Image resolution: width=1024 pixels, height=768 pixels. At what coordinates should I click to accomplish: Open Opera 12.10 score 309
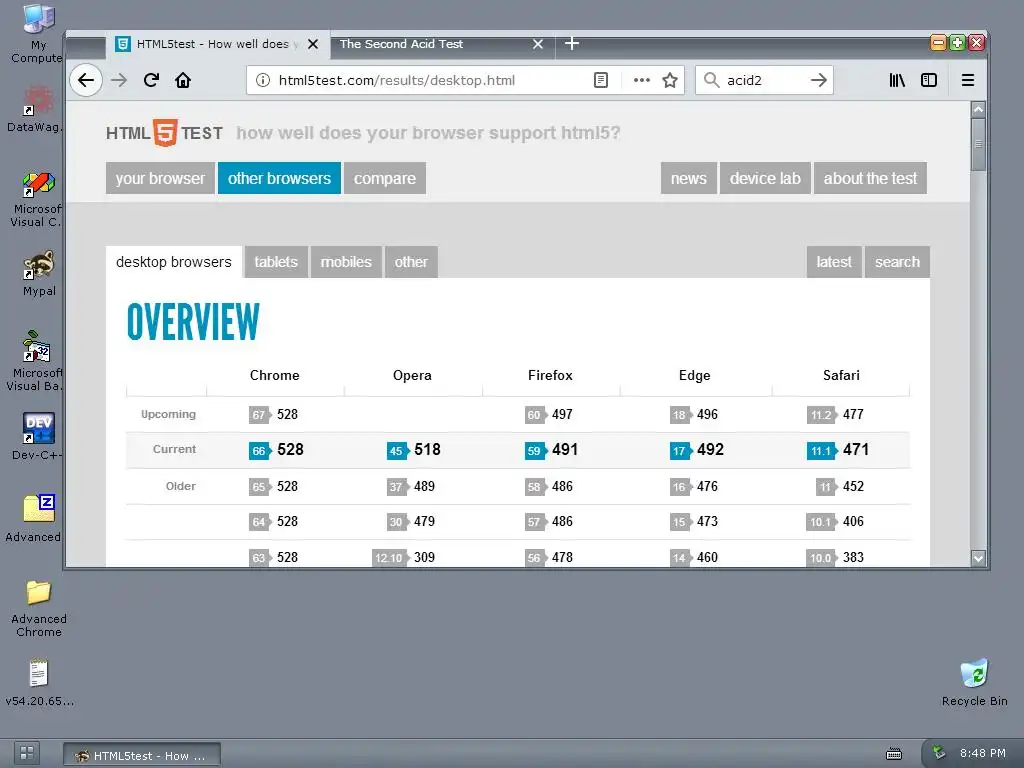coord(404,557)
